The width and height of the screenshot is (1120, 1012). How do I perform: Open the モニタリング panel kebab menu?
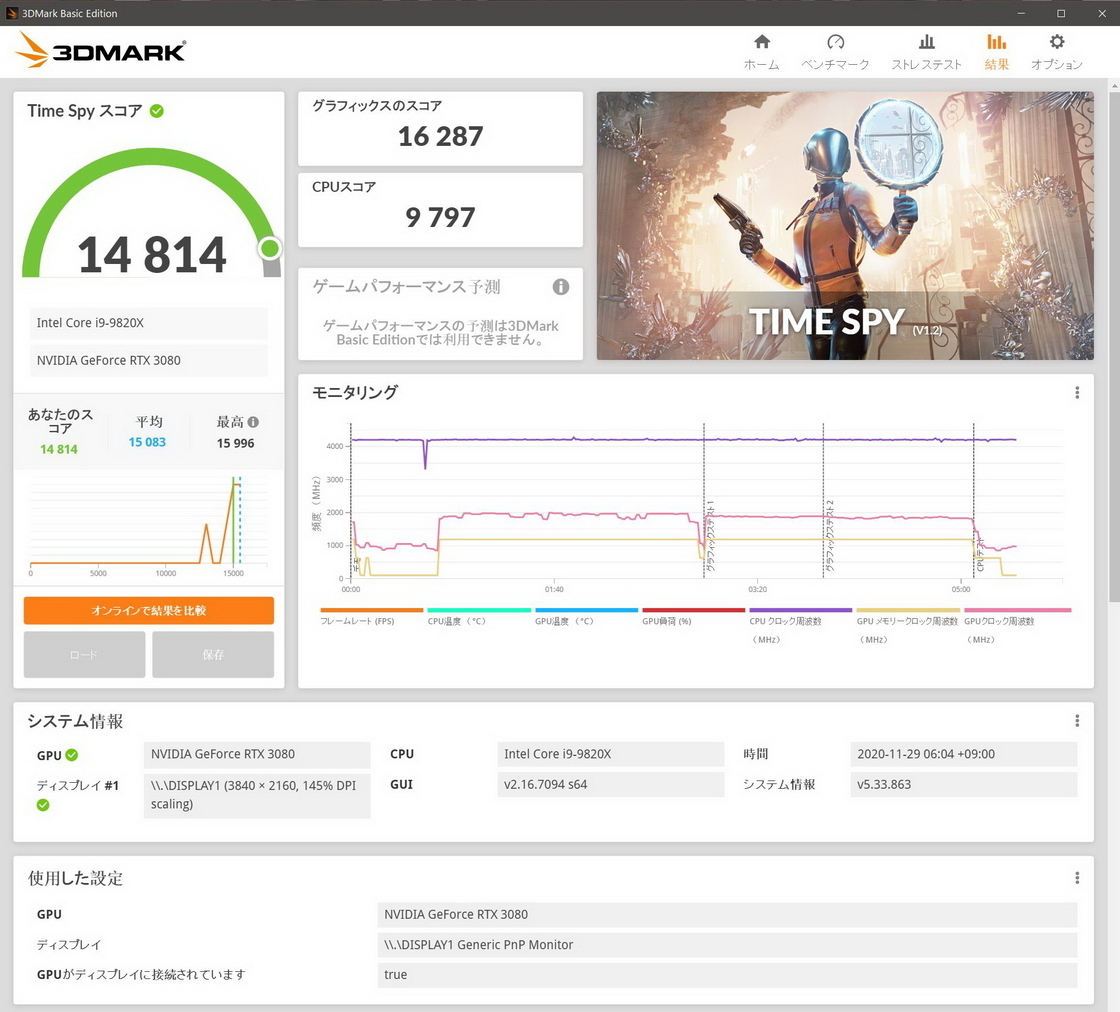[1077, 392]
